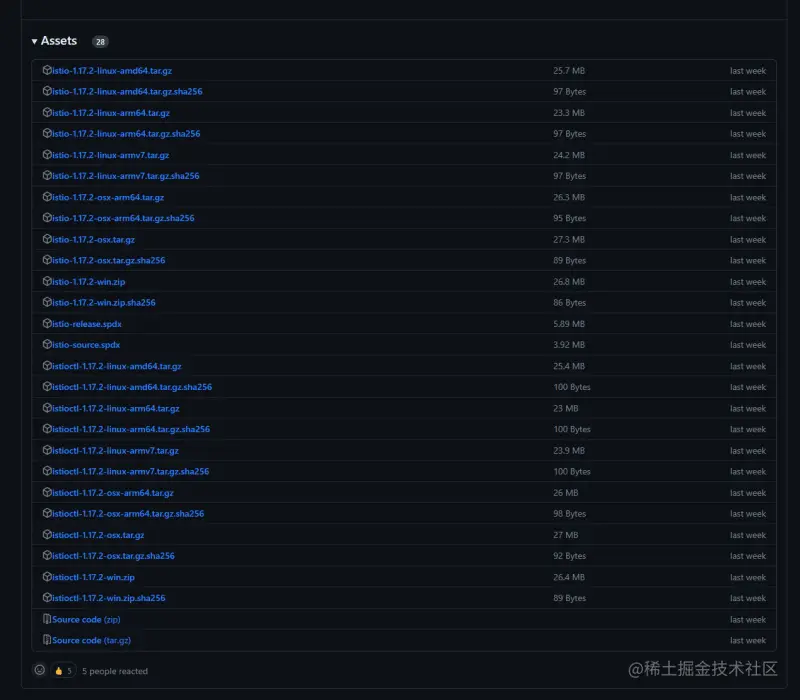This screenshot has height=700, width=800.
Task: Click package icon beside istio-1.17.2-osx.tar.gz
Action: coord(47,240)
